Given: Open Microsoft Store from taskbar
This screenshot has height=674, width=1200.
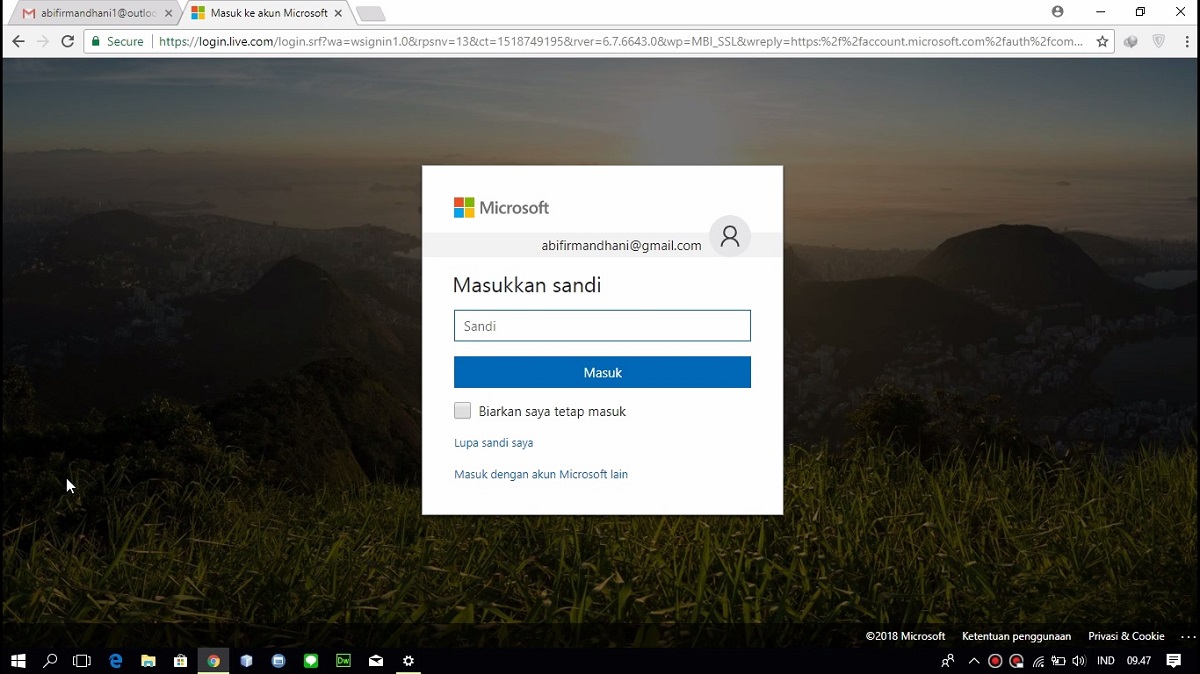Looking at the screenshot, I should point(180,661).
